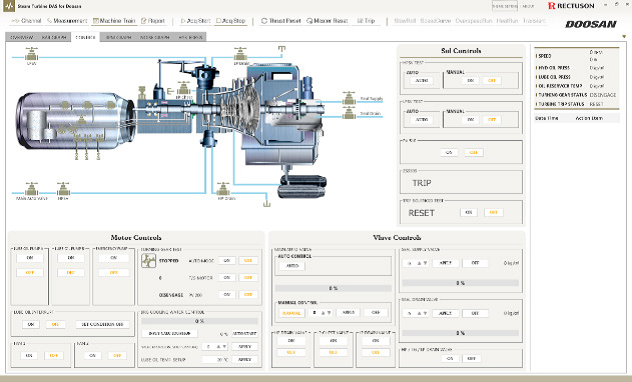Image resolution: width=632 pixels, height=382 pixels.
Task: Click the small arrow at panel's top-right corner
Action: (x=624, y=37)
